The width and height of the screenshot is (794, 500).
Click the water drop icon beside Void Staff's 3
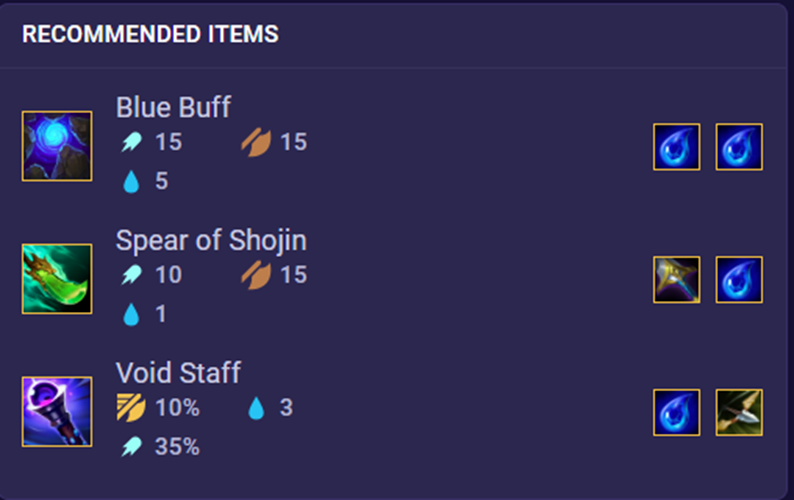click(256, 408)
